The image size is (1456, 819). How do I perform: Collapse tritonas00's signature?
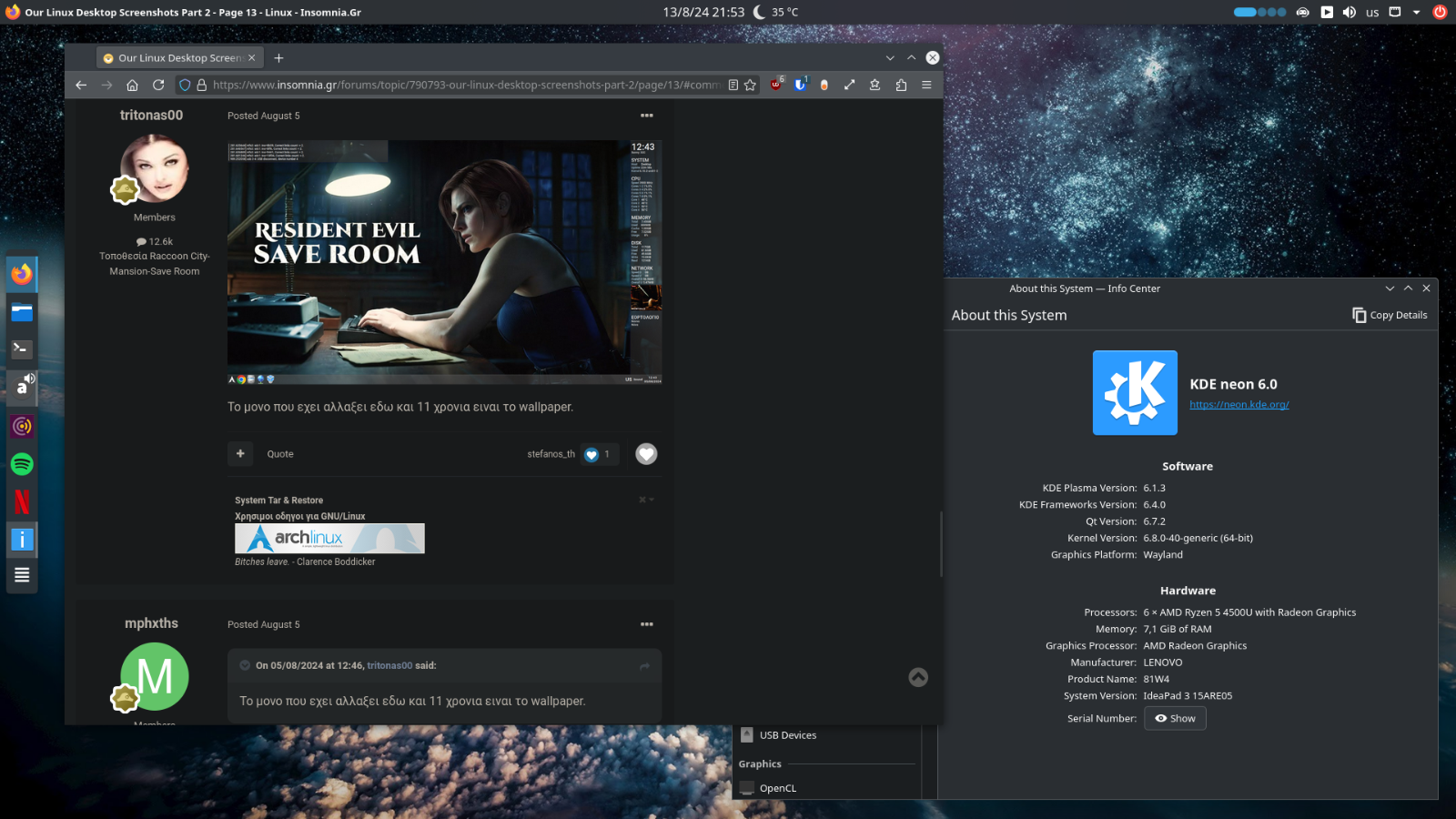point(646,500)
